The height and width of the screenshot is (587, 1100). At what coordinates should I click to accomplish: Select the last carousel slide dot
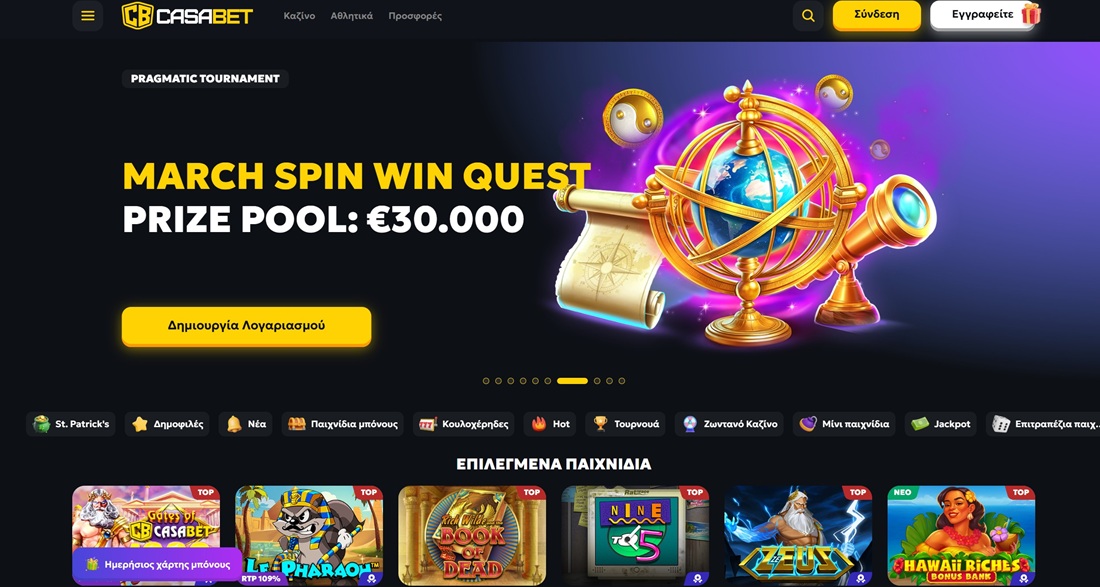622,381
